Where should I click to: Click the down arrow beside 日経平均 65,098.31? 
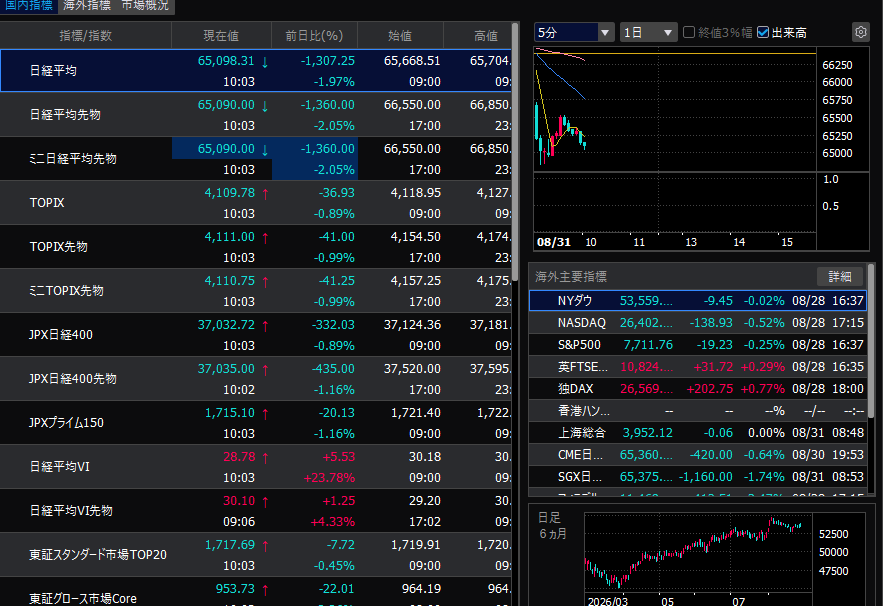tap(265, 61)
